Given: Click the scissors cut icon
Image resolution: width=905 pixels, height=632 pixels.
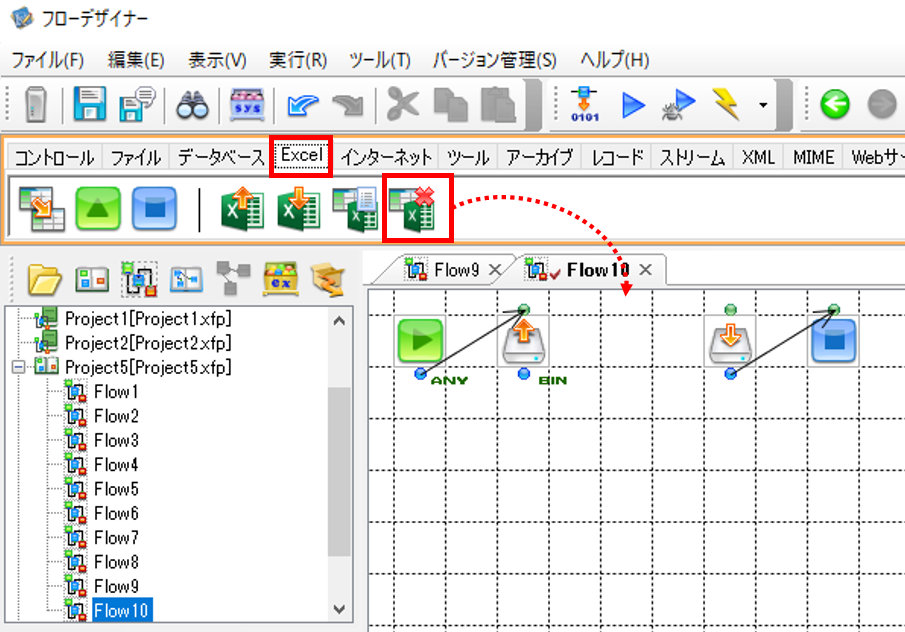Looking at the screenshot, I should [x=402, y=104].
